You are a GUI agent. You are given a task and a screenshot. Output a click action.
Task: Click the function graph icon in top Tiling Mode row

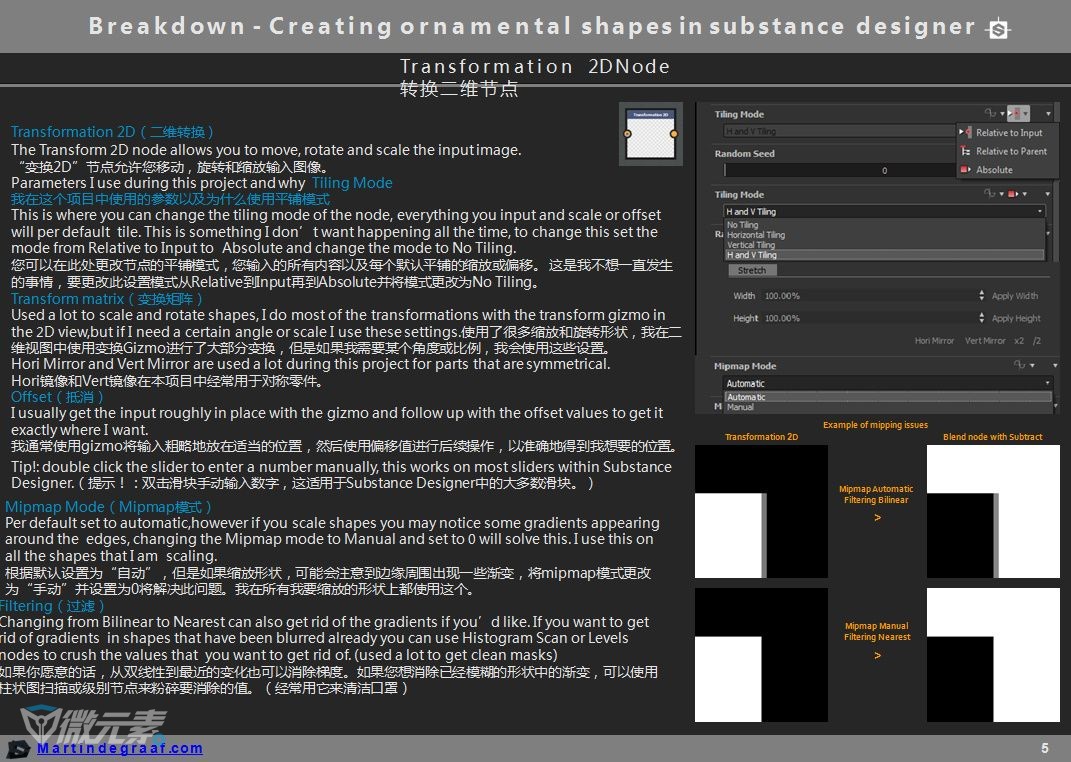[990, 113]
